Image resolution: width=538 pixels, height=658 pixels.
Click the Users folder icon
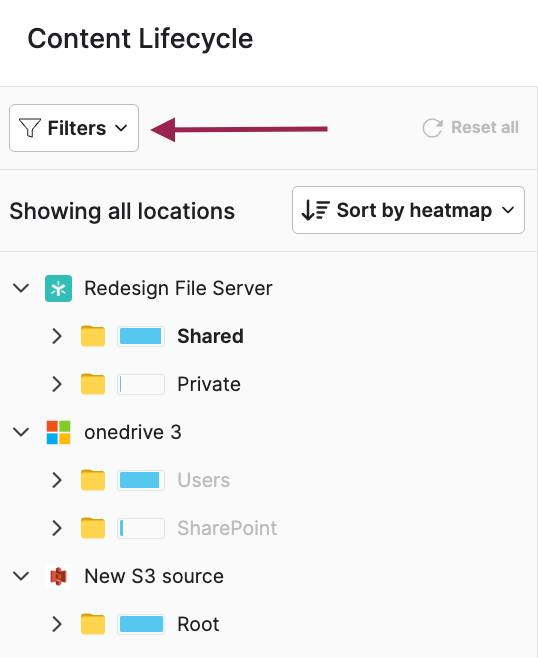(x=93, y=480)
